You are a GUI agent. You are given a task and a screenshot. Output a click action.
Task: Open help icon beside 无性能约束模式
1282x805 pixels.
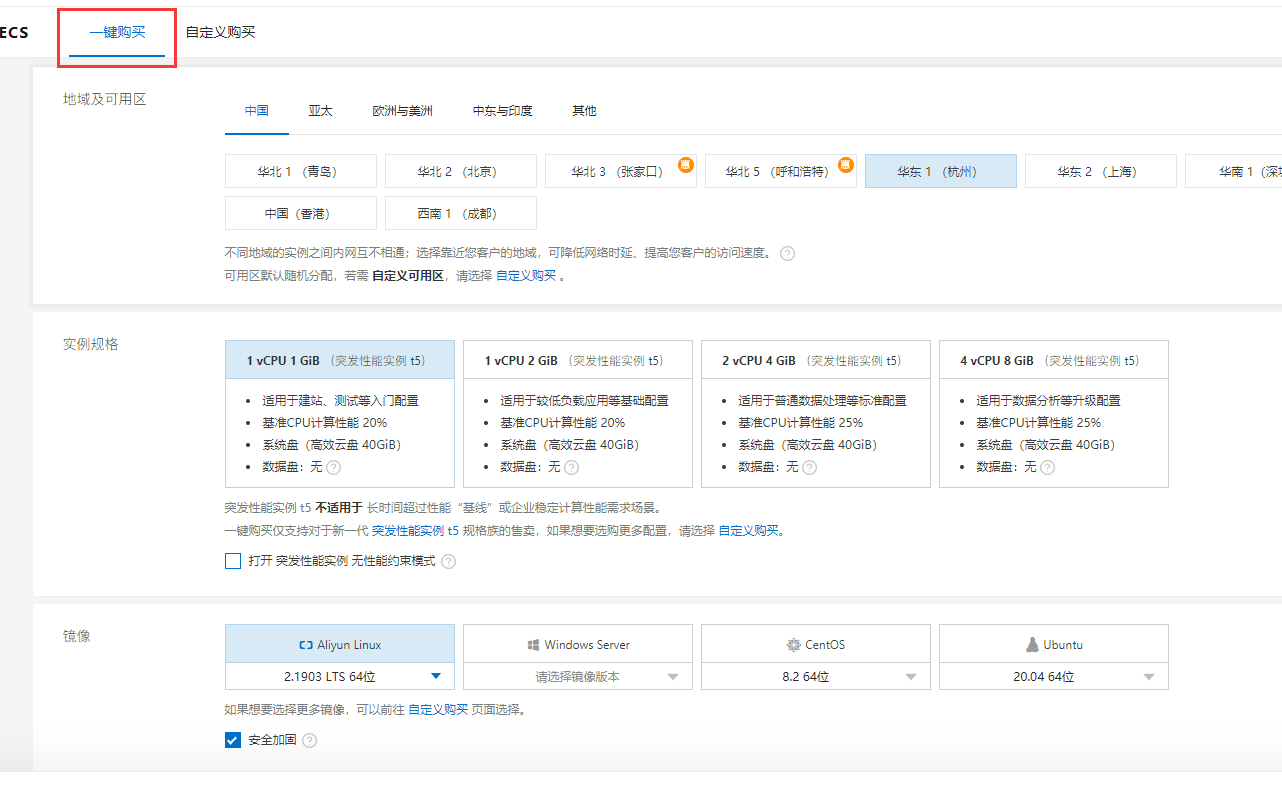coord(448,562)
